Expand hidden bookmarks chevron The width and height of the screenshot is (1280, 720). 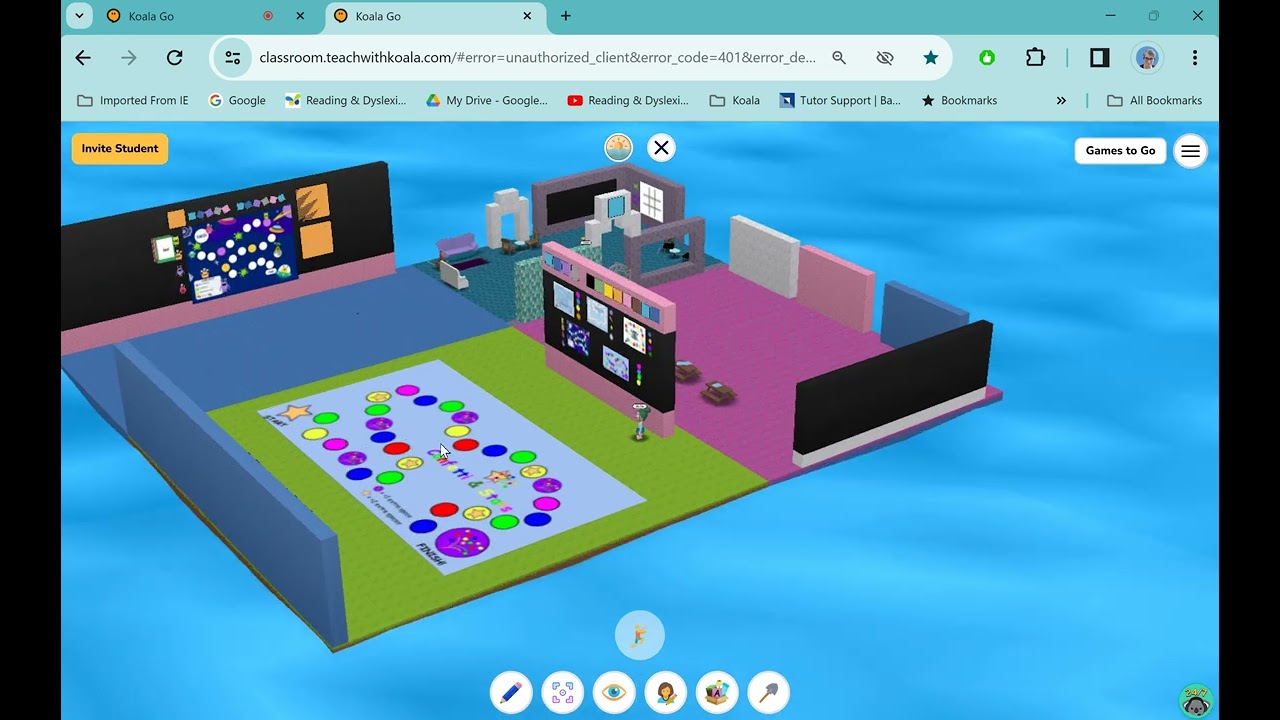pyautogui.click(x=1061, y=100)
